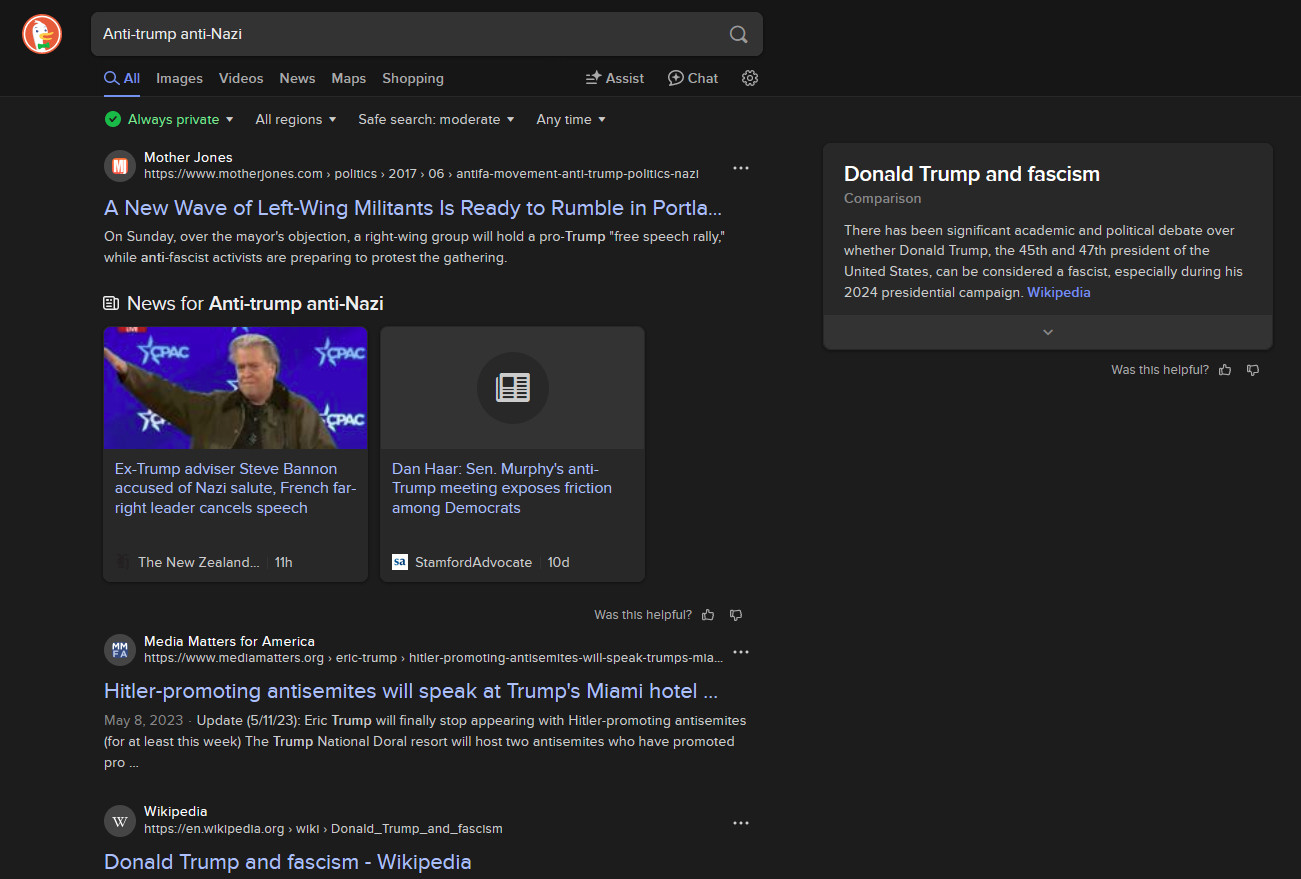The width and height of the screenshot is (1301, 879).
Task: Open Hitler-promoting antisemites Media Matters result
Action: click(411, 691)
